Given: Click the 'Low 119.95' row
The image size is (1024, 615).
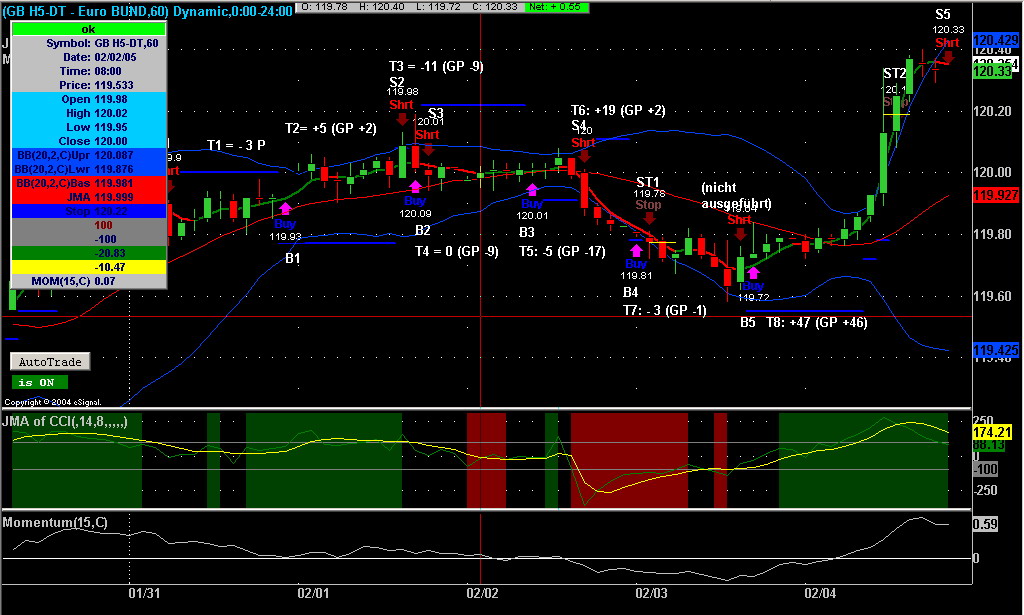Looking at the screenshot, I should click(89, 127).
